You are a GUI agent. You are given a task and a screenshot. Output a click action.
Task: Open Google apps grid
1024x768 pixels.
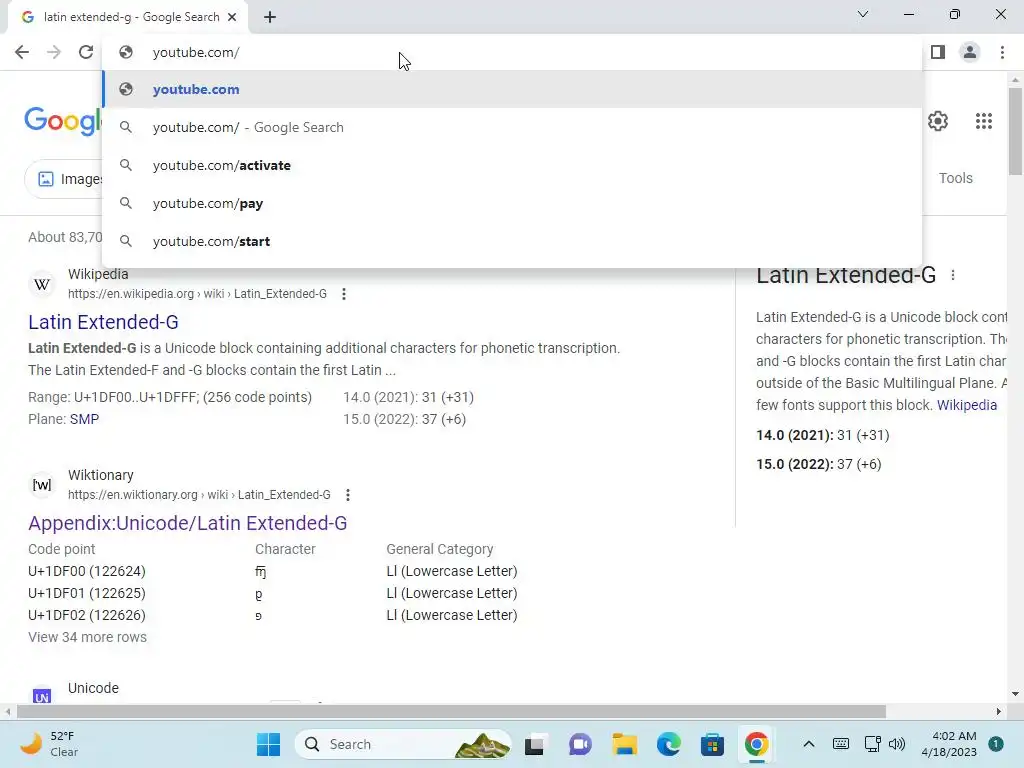click(x=984, y=121)
